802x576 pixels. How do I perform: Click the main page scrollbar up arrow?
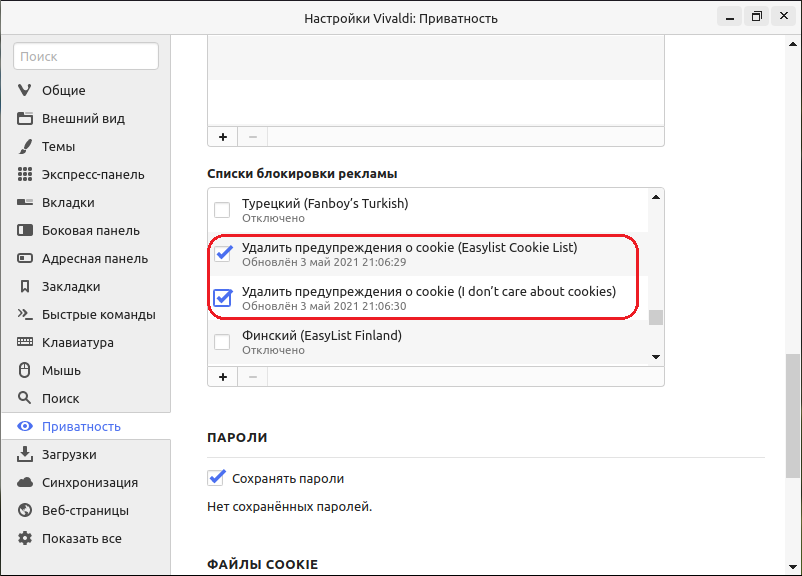(x=793, y=44)
